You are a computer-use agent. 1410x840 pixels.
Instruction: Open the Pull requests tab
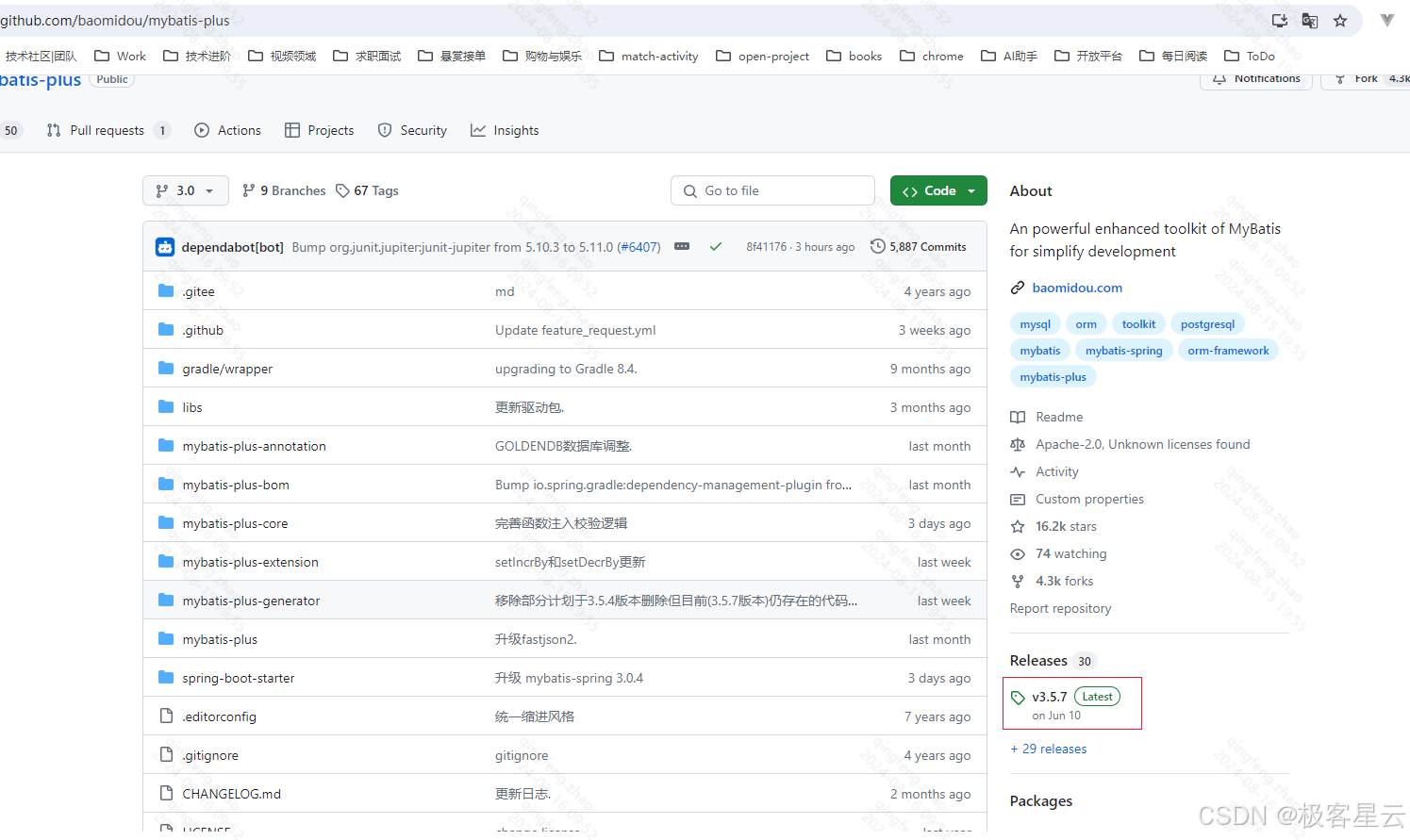(108, 131)
